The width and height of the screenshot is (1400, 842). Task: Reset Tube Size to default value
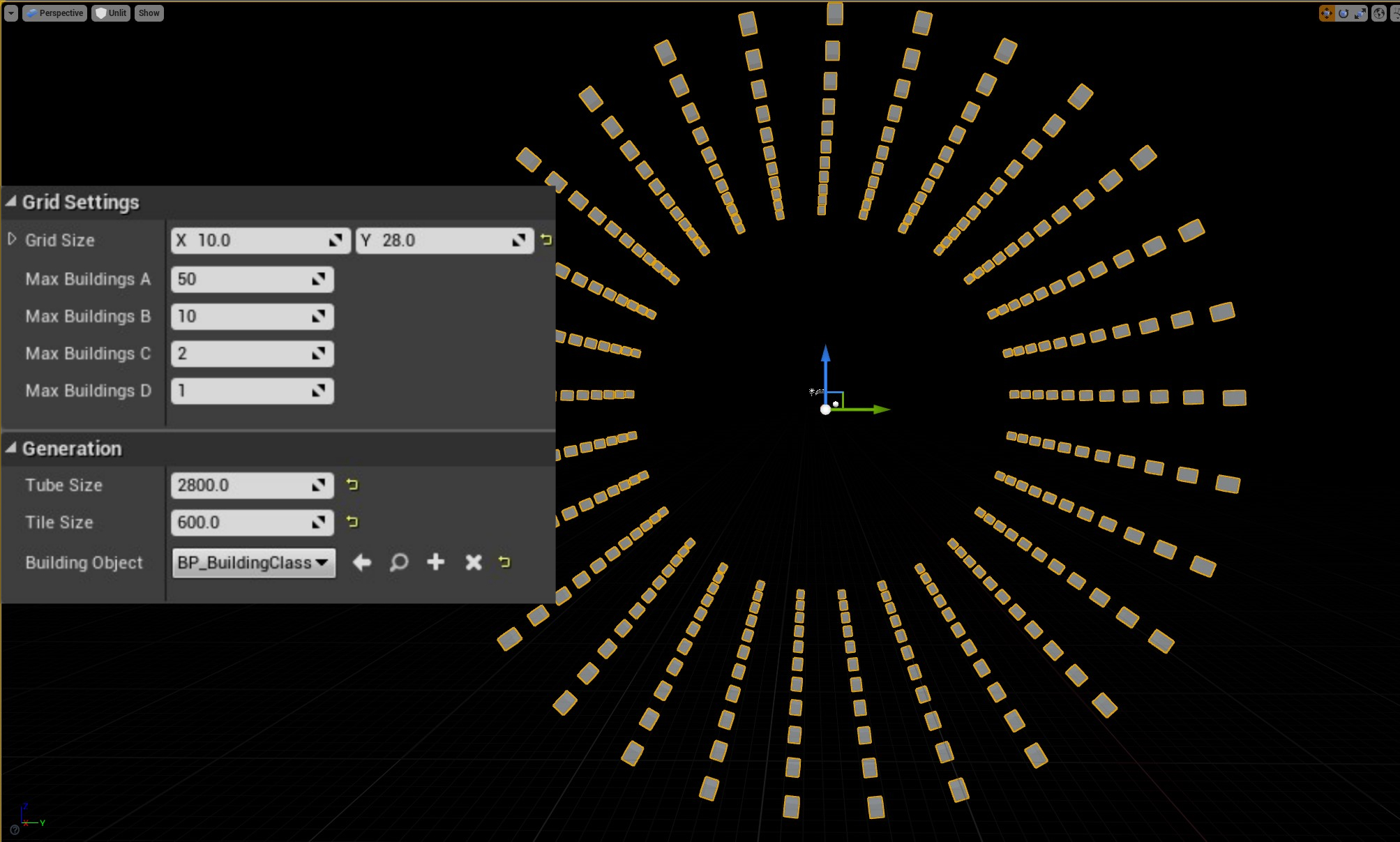click(352, 485)
